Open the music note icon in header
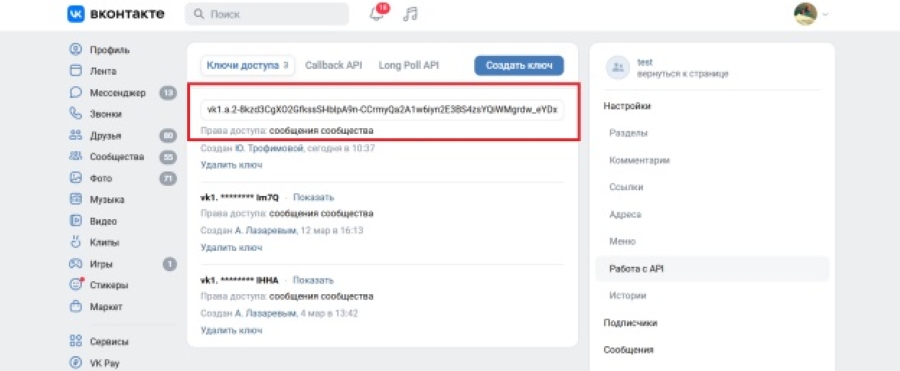 click(410, 14)
